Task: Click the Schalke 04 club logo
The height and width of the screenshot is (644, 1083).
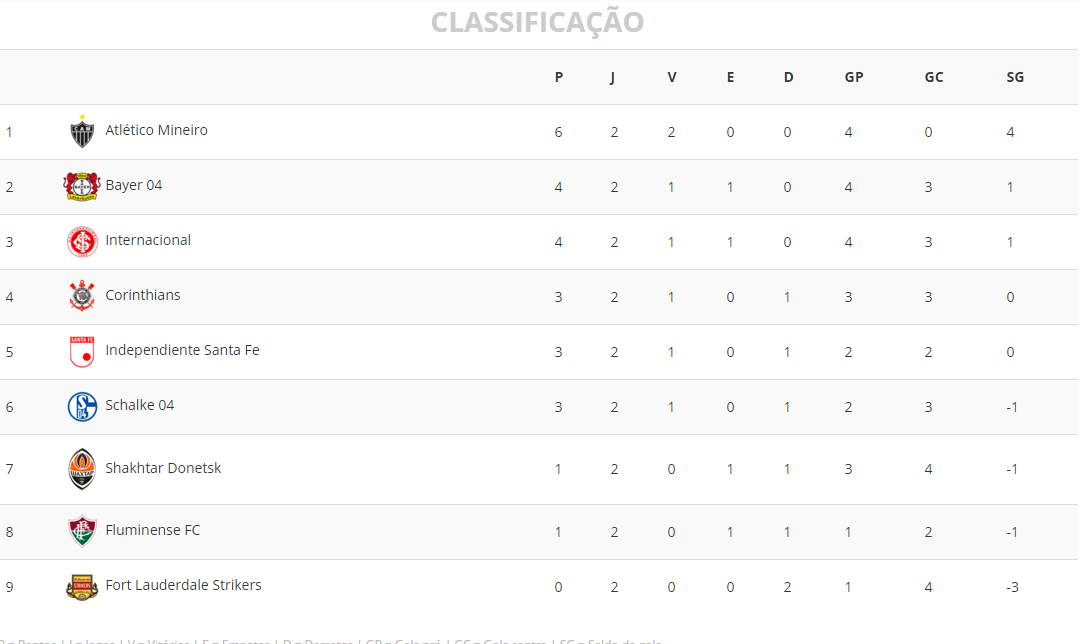Action: coord(82,406)
